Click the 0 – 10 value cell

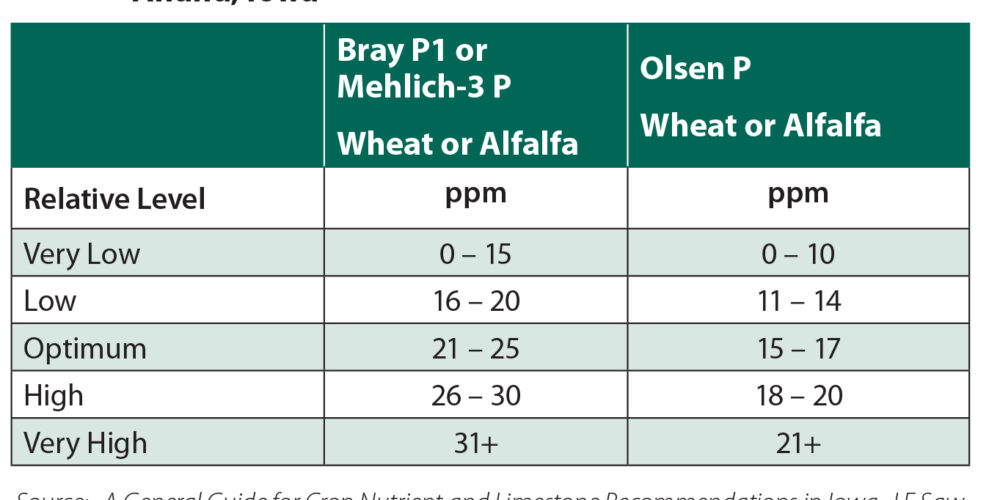tap(798, 254)
